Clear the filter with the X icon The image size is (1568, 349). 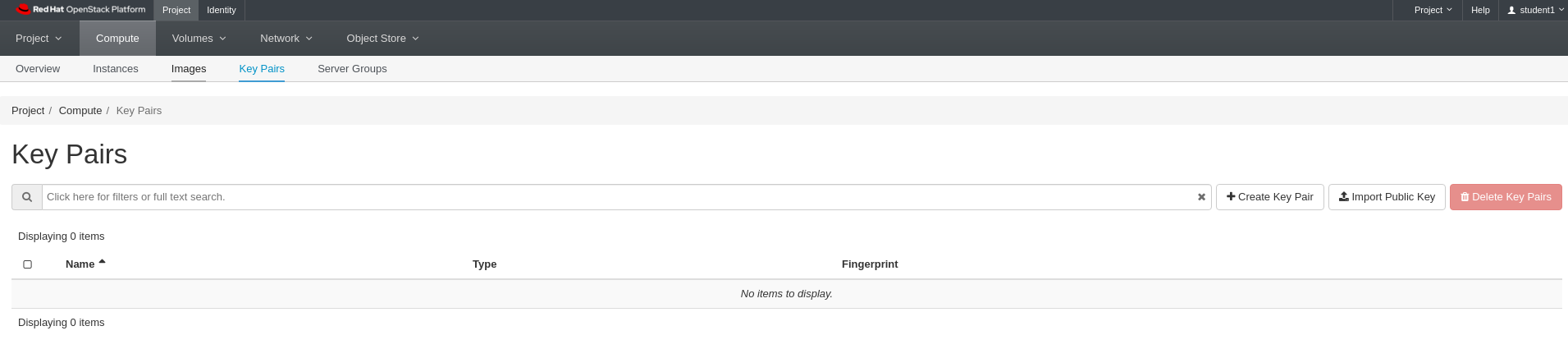point(1201,197)
